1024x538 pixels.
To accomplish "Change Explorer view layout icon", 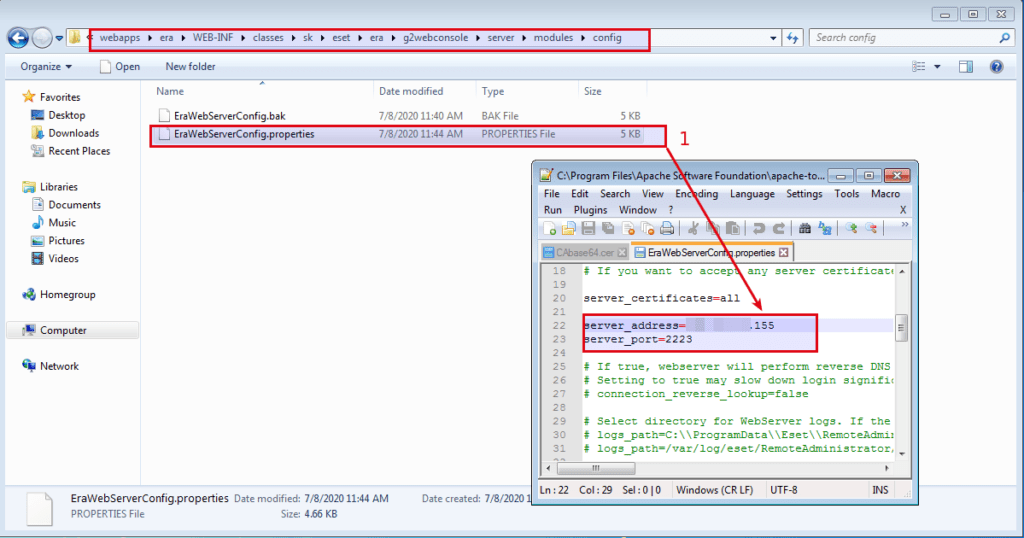I will [x=919, y=67].
